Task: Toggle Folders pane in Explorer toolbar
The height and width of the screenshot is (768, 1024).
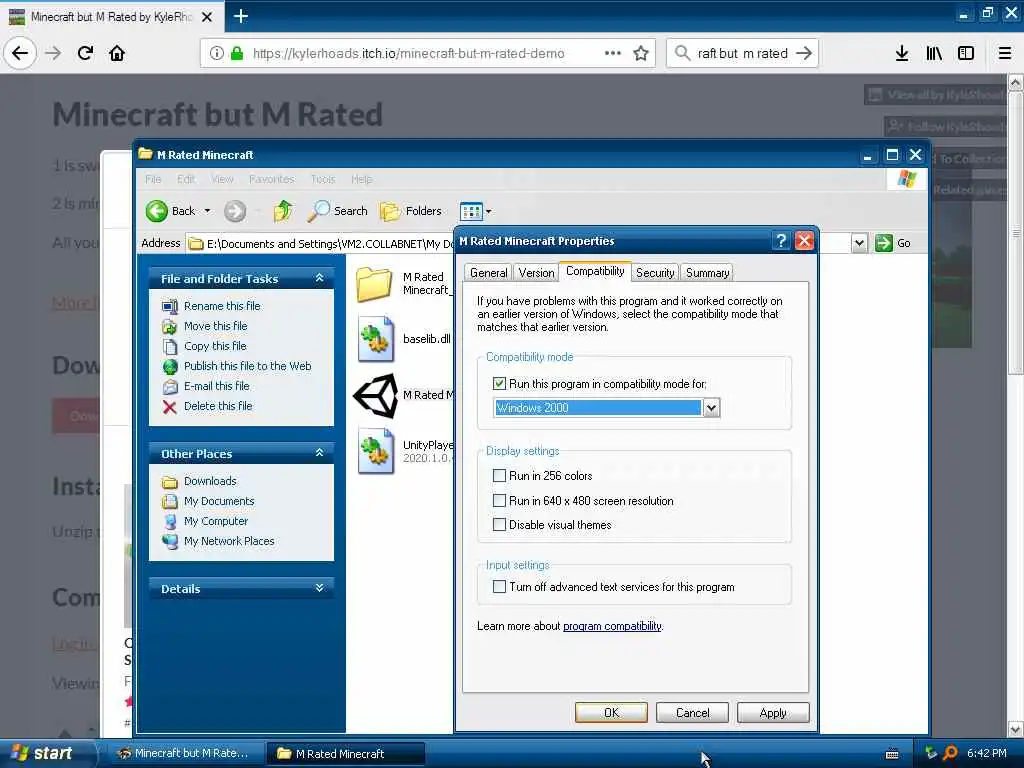Action: [x=411, y=211]
